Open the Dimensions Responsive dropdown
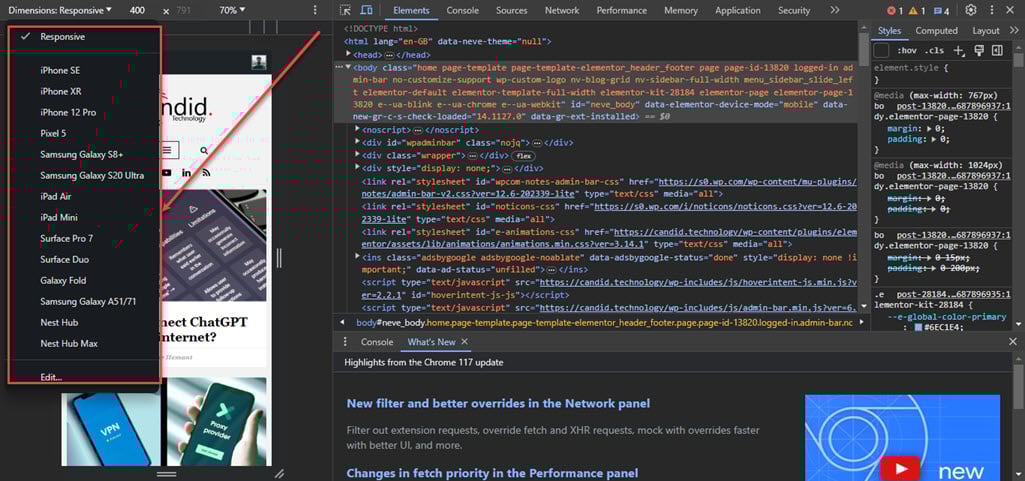The width and height of the screenshot is (1025, 481). click(60, 10)
